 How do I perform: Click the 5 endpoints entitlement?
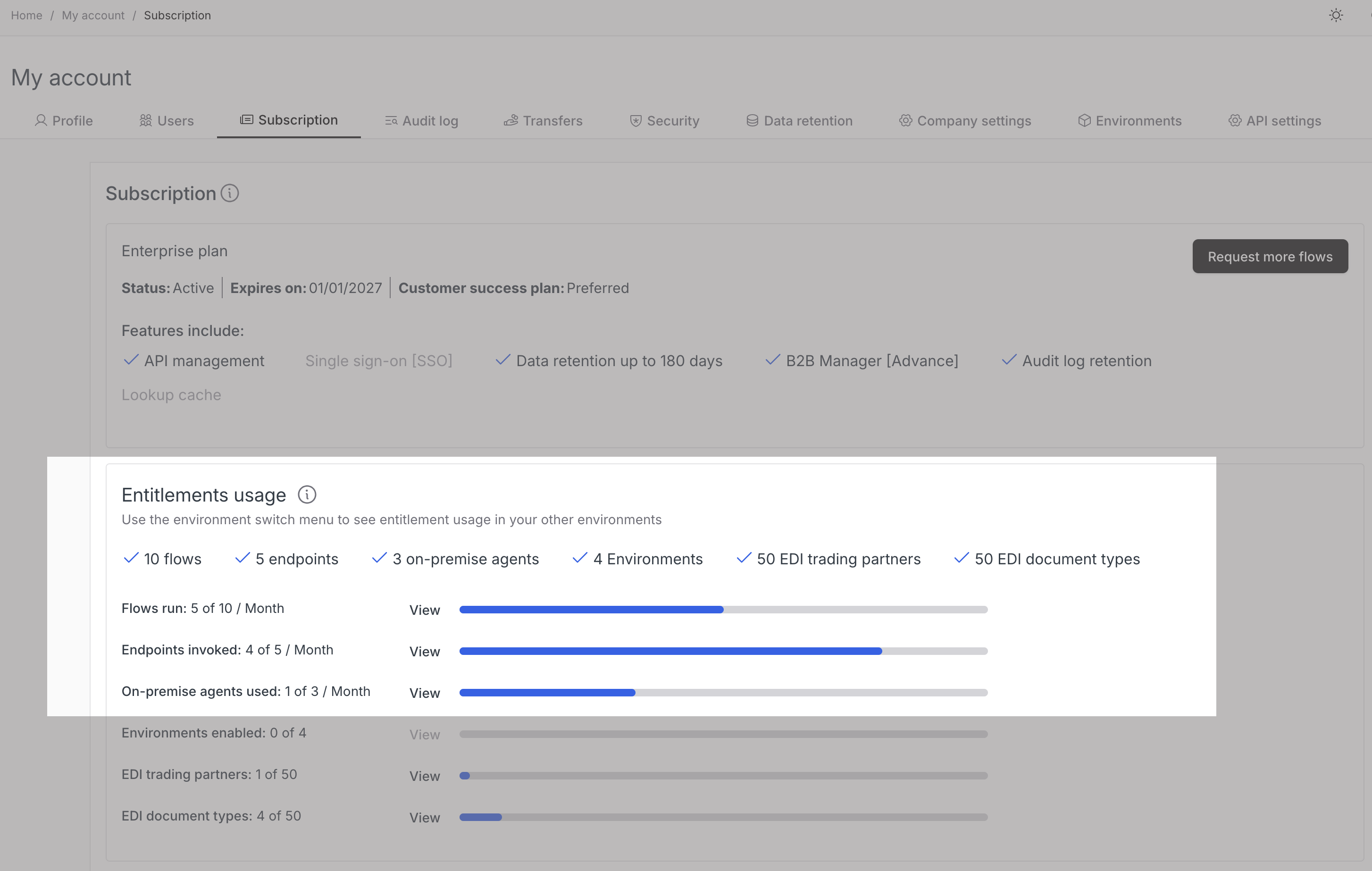point(286,559)
